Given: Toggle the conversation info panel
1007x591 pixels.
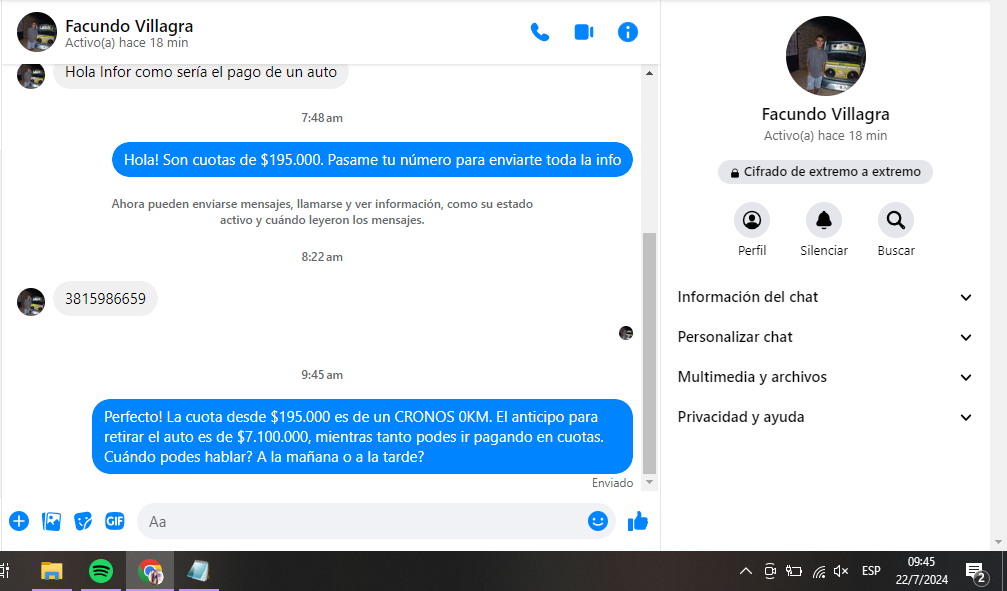Looking at the screenshot, I should (x=628, y=32).
